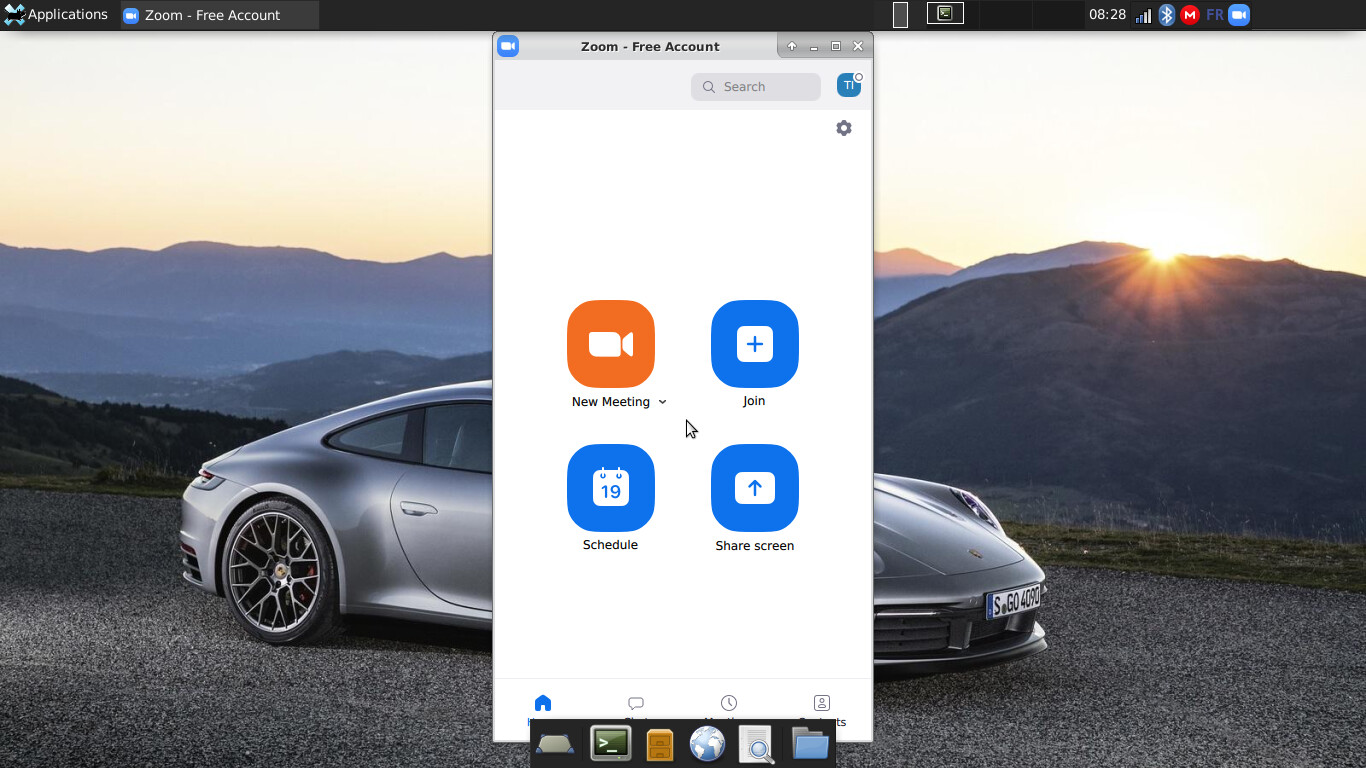Click the Share screen label
Image resolution: width=1366 pixels, height=768 pixels.
(755, 546)
